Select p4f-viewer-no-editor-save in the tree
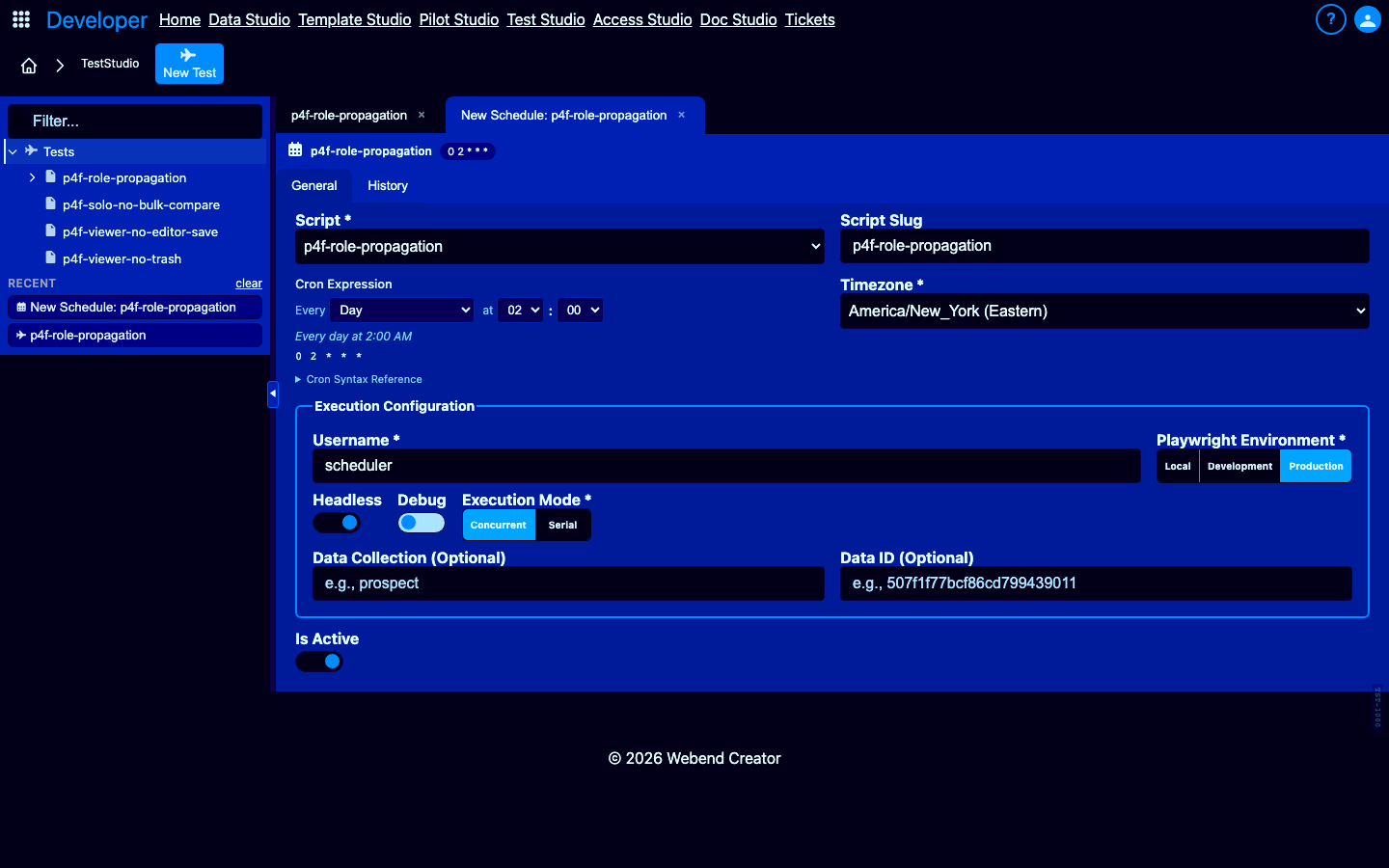The image size is (1389, 868). click(x=140, y=231)
